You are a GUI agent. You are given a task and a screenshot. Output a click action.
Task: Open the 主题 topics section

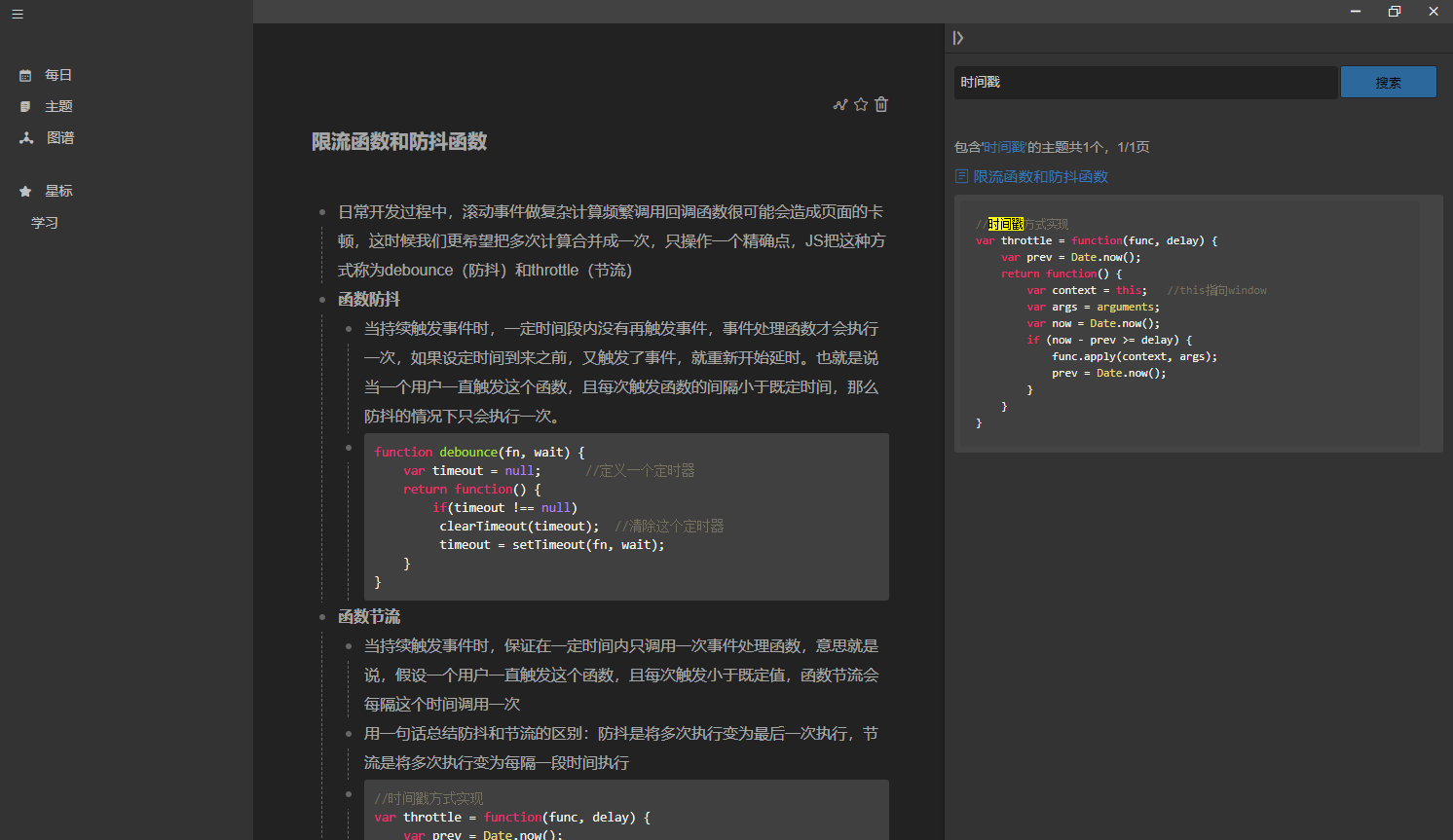click(x=58, y=106)
